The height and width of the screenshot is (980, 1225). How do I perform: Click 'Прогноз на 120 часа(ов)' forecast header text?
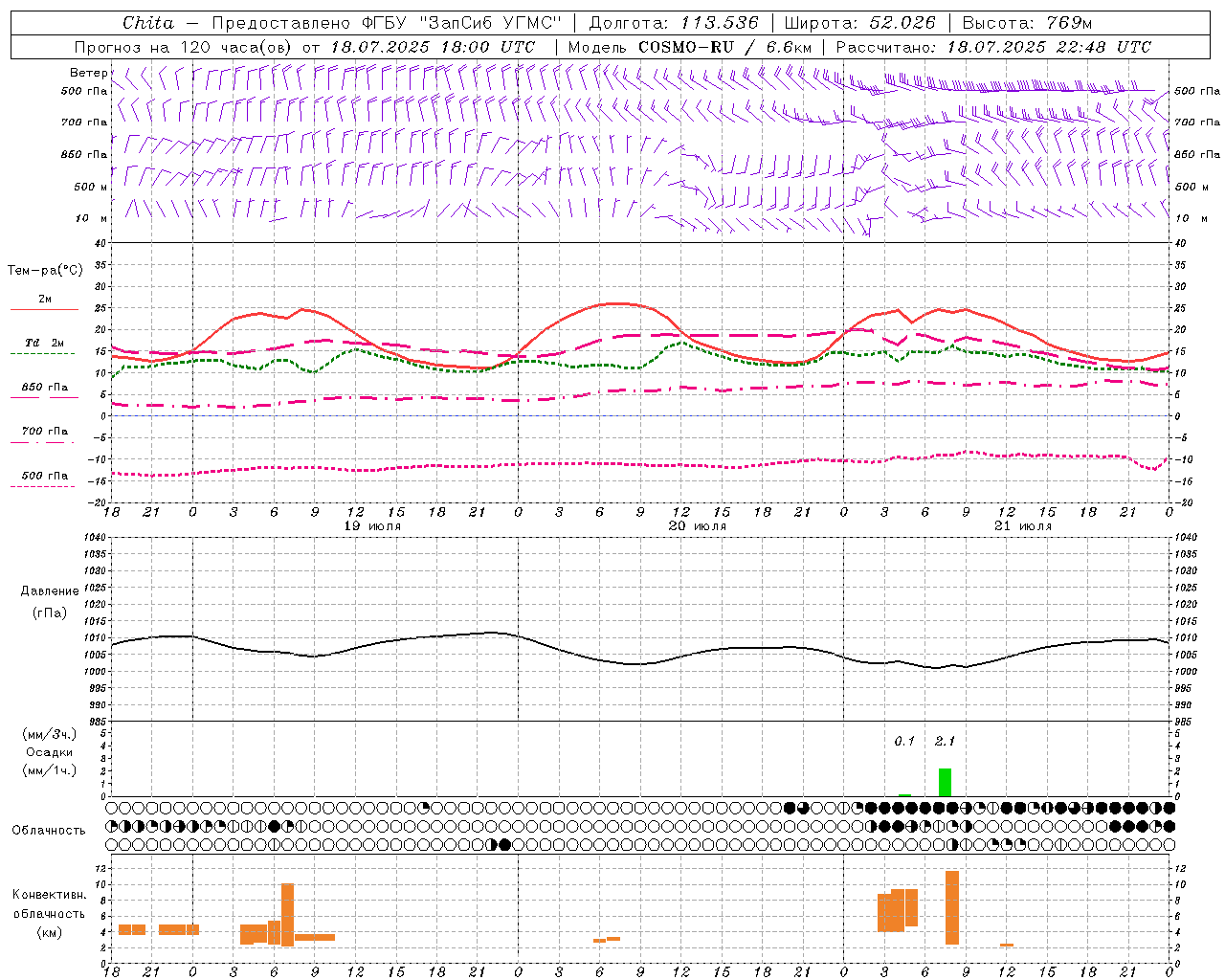click(185, 47)
